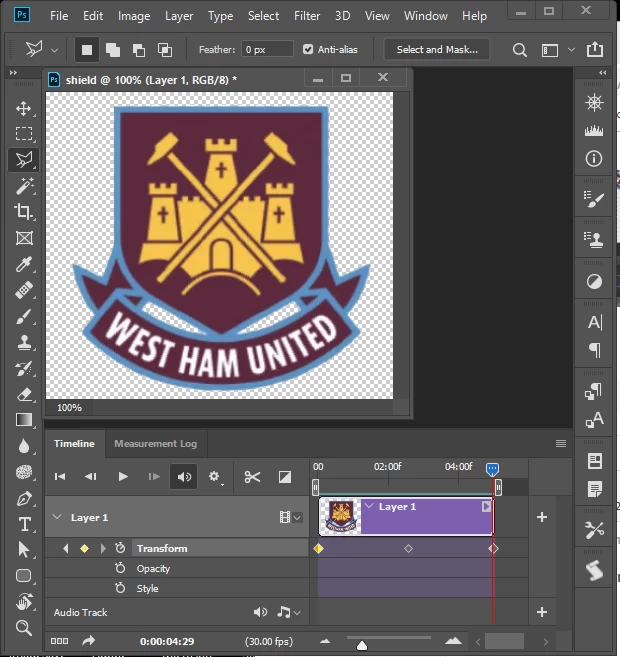This screenshot has width=620, height=657.
Task: Split clip at playhead with scissors
Action: (x=252, y=477)
